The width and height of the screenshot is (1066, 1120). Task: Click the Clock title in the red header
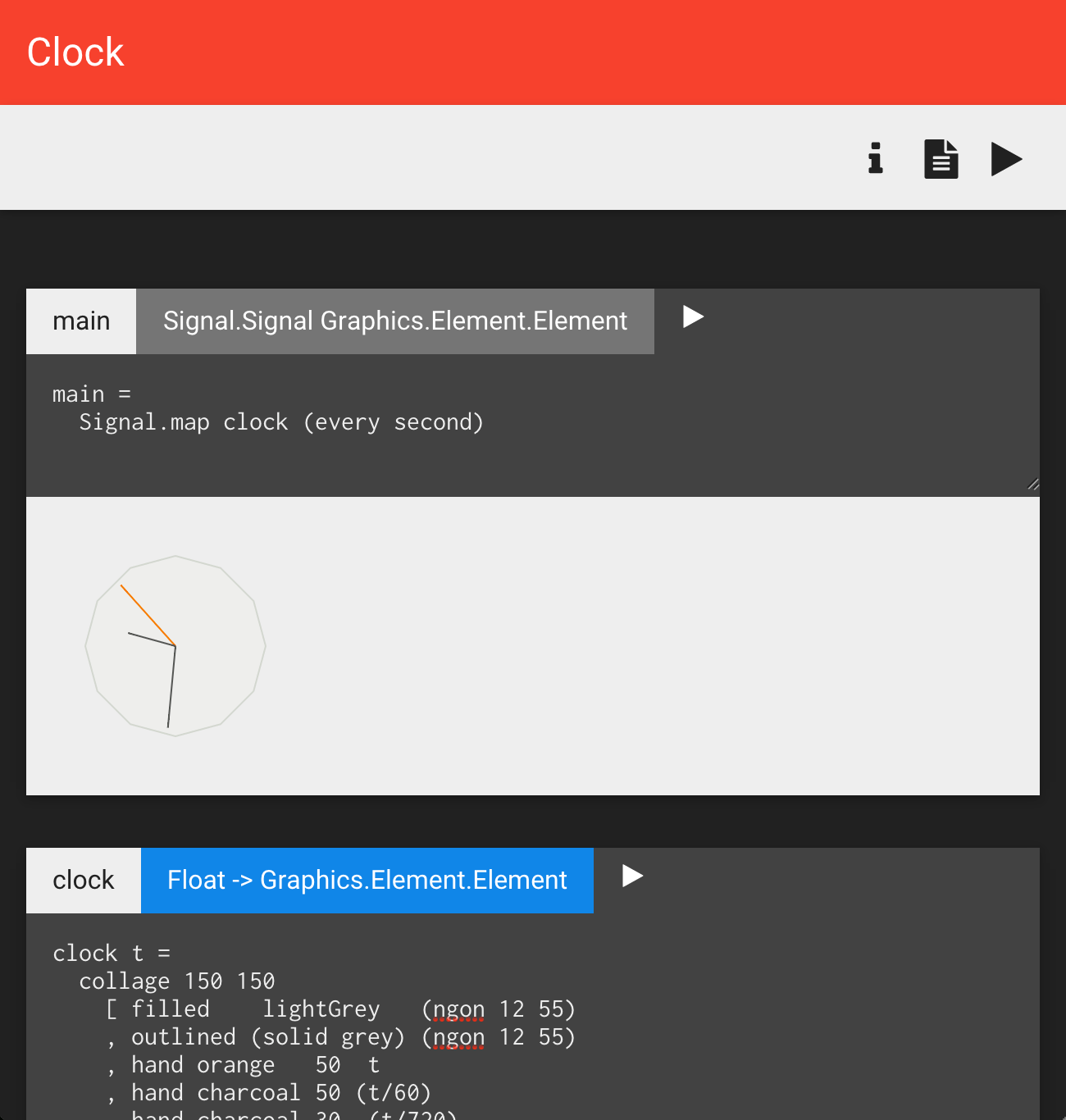tap(75, 51)
